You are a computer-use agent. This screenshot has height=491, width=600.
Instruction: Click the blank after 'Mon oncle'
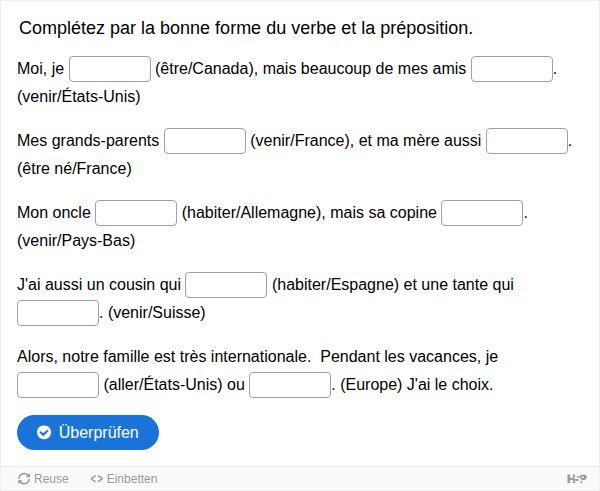136,213
